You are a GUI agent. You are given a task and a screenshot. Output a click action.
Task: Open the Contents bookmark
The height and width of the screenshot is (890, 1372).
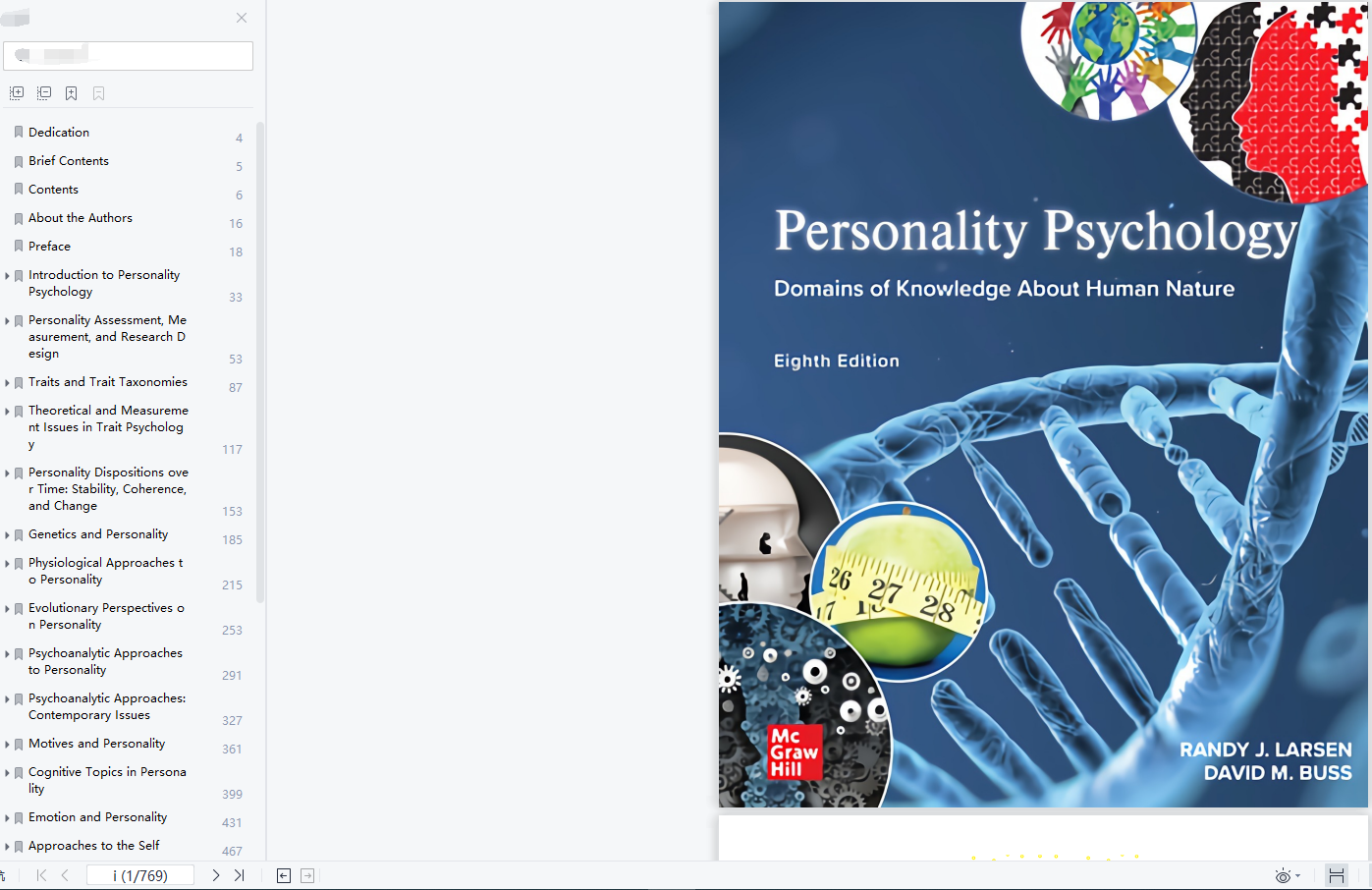(x=53, y=189)
